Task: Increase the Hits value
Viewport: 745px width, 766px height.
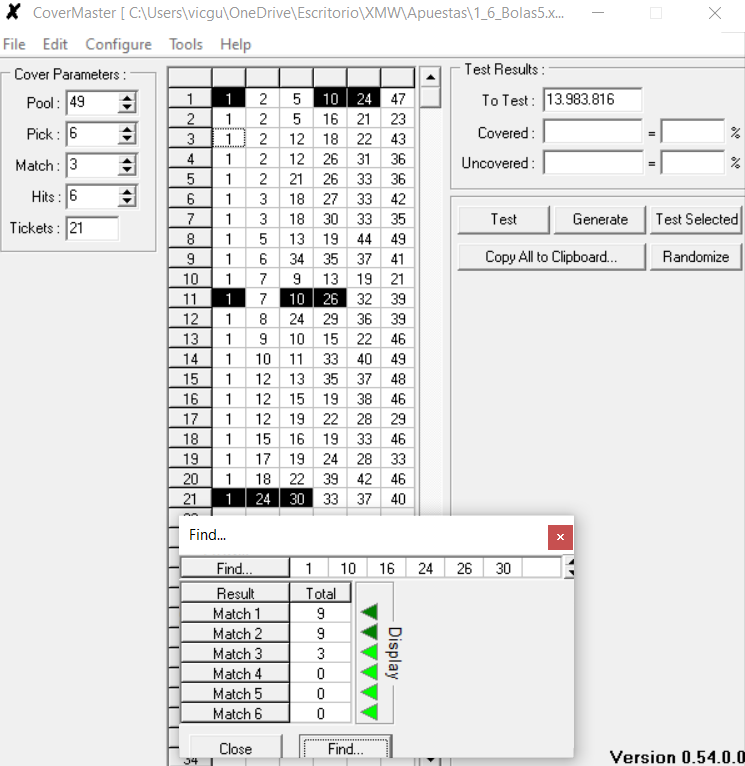Action: tap(127, 192)
